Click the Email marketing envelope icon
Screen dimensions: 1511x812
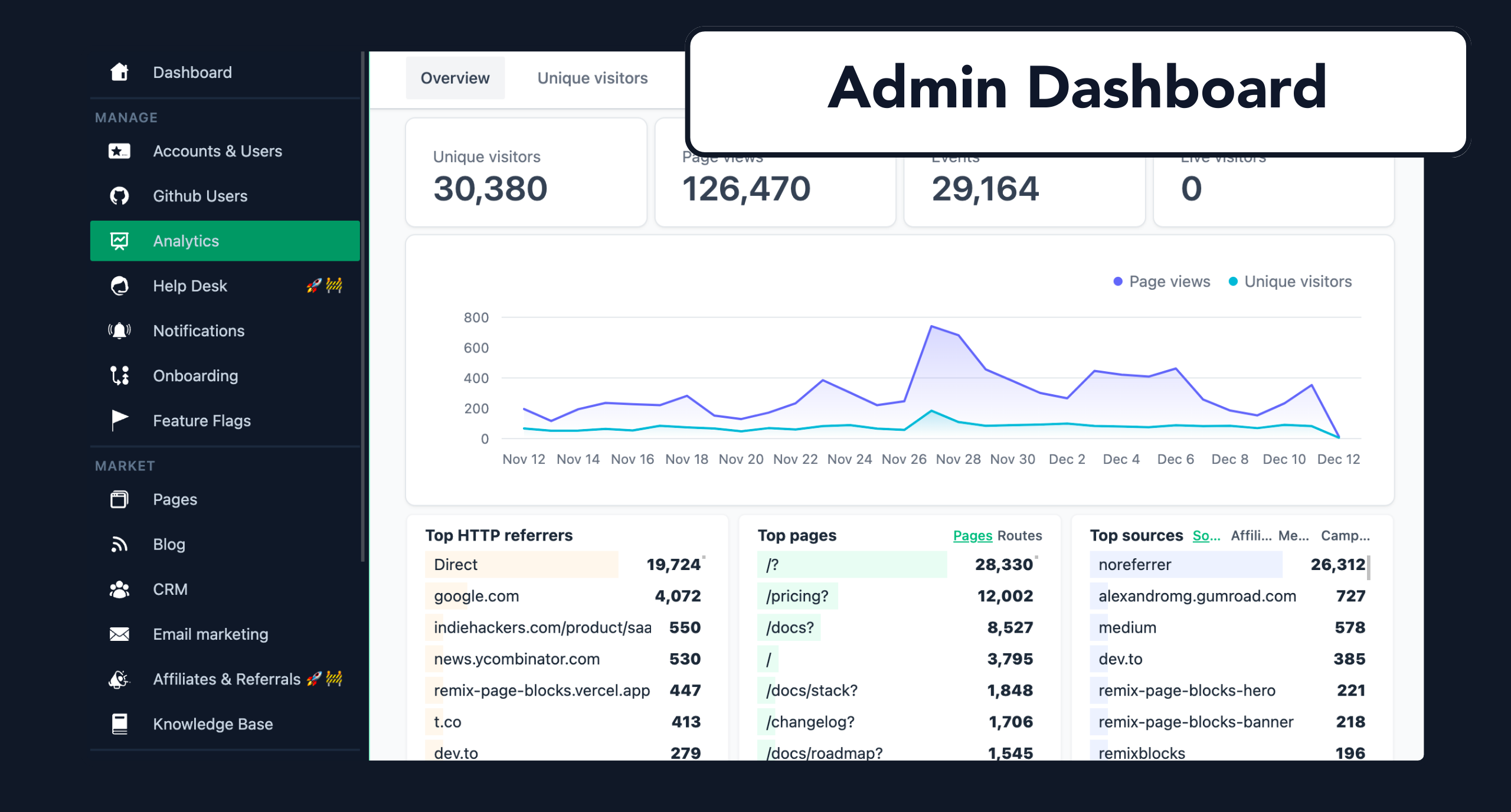coord(119,634)
